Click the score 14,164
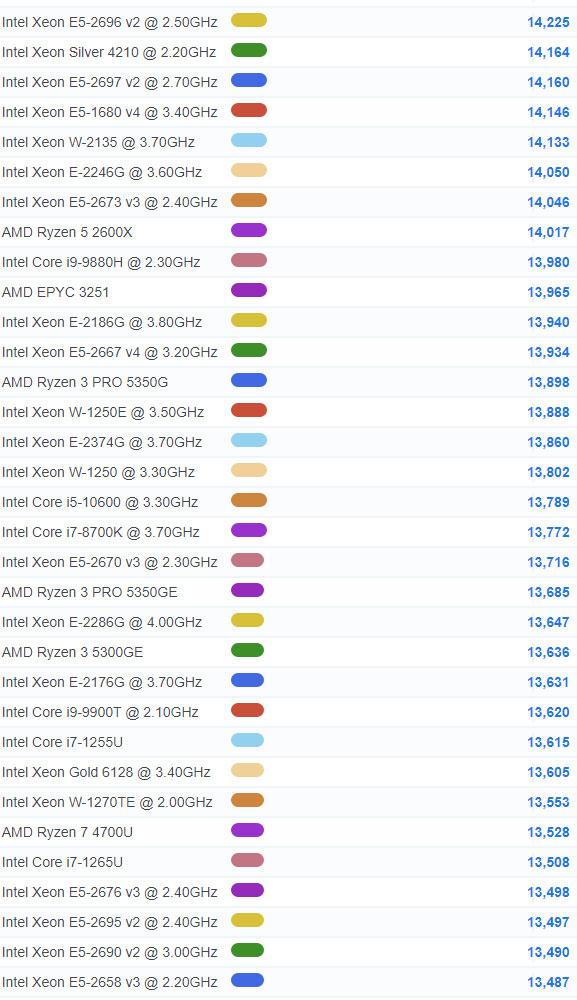577x1000 pixels. tap(548, 52)
